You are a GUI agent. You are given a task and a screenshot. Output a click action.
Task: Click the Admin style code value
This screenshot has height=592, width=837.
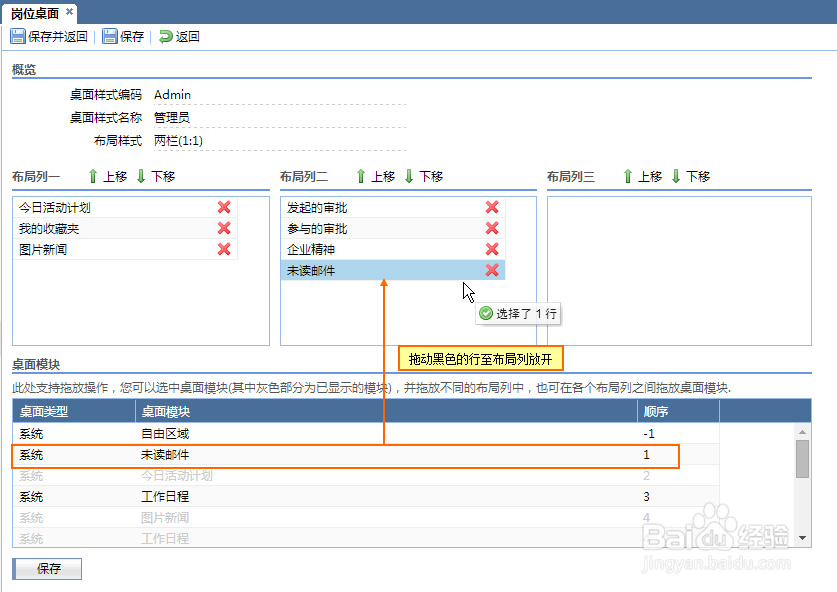tap(172, 94)
